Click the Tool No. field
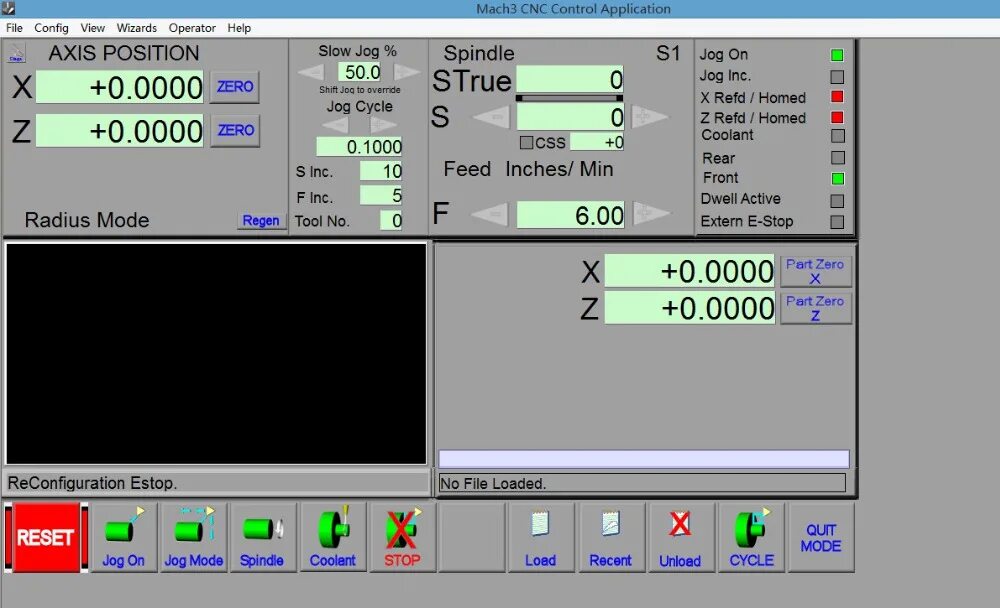Screen dimensions: 1000x608 coord(391,221)
